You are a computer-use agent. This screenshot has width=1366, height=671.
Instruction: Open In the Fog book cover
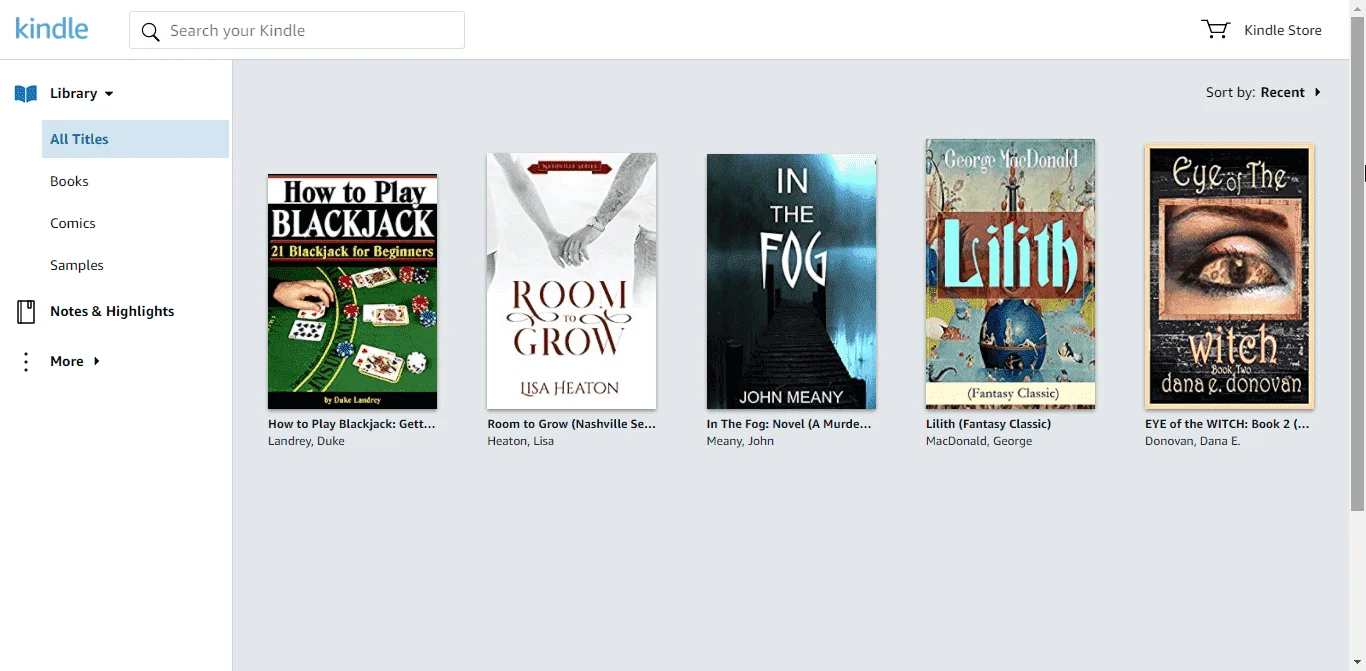[791, 281]
